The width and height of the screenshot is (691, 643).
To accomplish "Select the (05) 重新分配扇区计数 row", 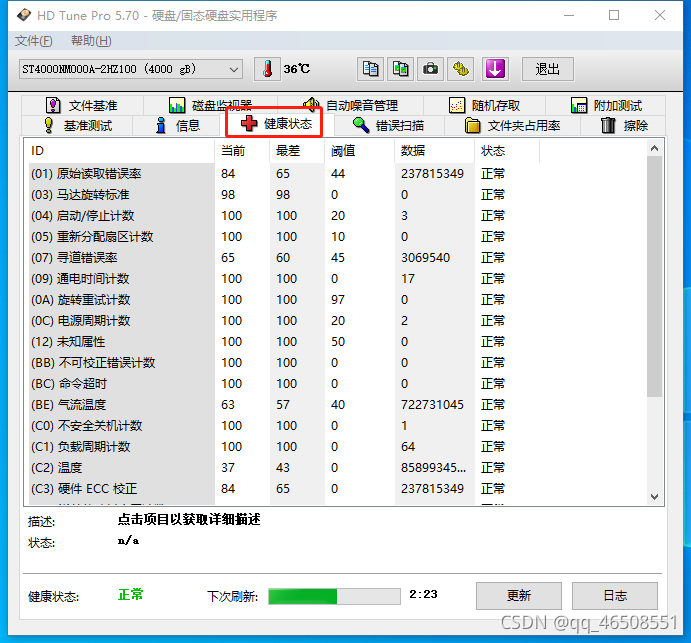I will (x=284, y=237).
